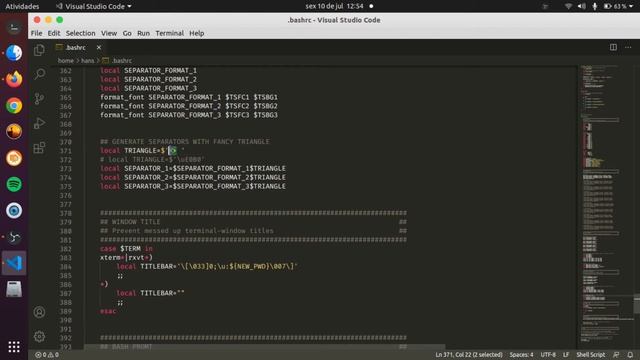This screenshot has width=640, height=360.
Task: Open Atividades overview
Action: click(22, 6)
